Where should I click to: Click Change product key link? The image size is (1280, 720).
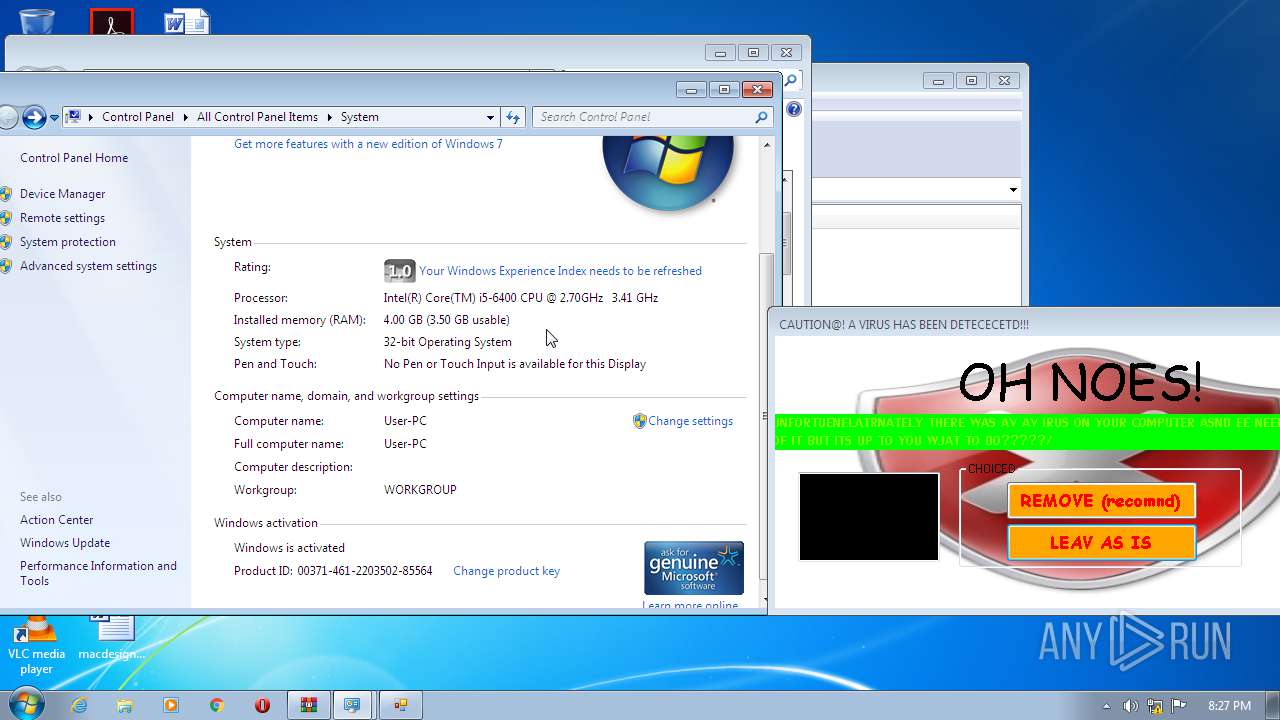(506, 571)
